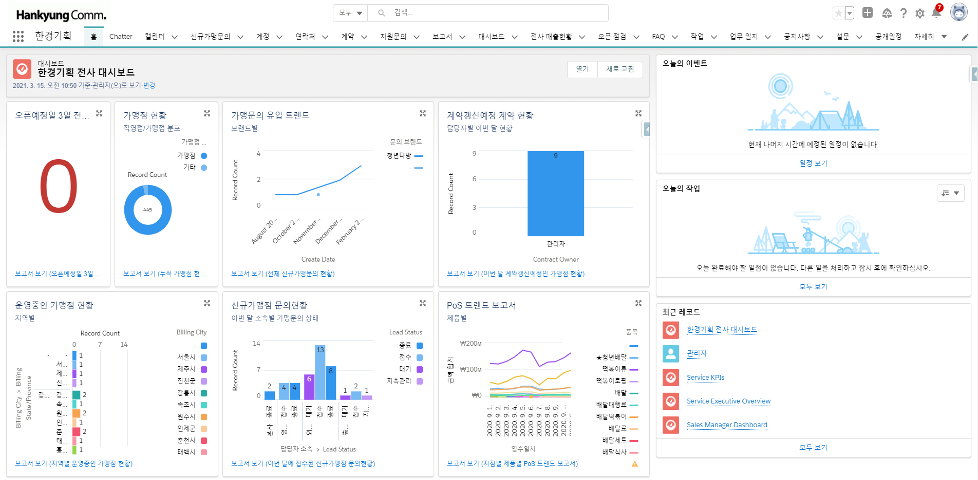Click the global actions plus icon
Viewport: 978px width, 480px height.
pos(867,13)
